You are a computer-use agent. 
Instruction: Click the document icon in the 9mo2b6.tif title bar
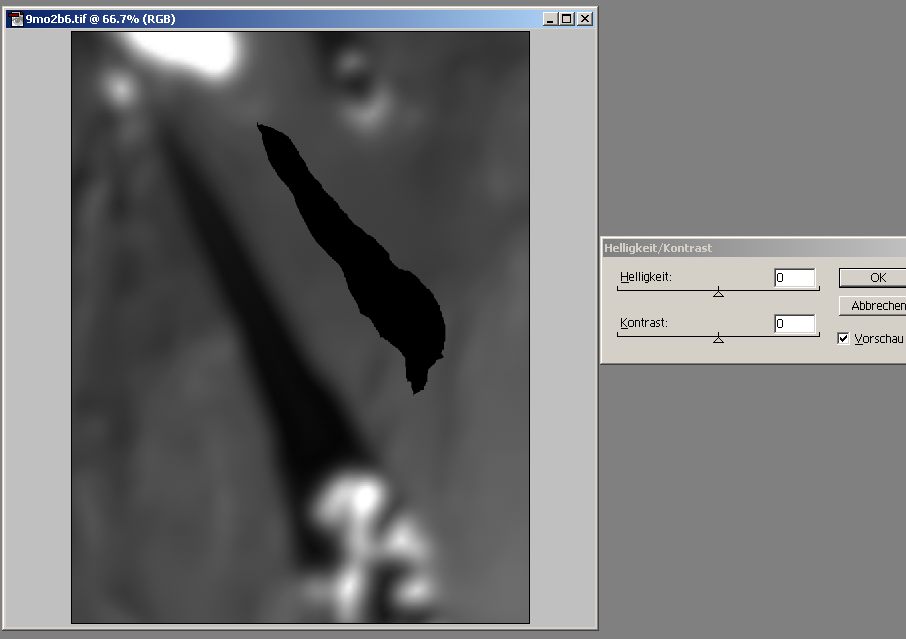(16, 18)
